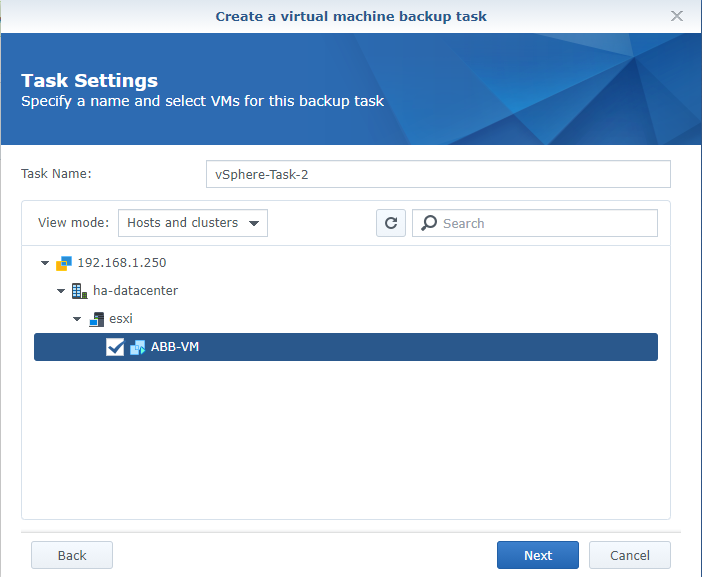Select the esxi host label
The image size is (702, 577).
(x=121, y=319)
